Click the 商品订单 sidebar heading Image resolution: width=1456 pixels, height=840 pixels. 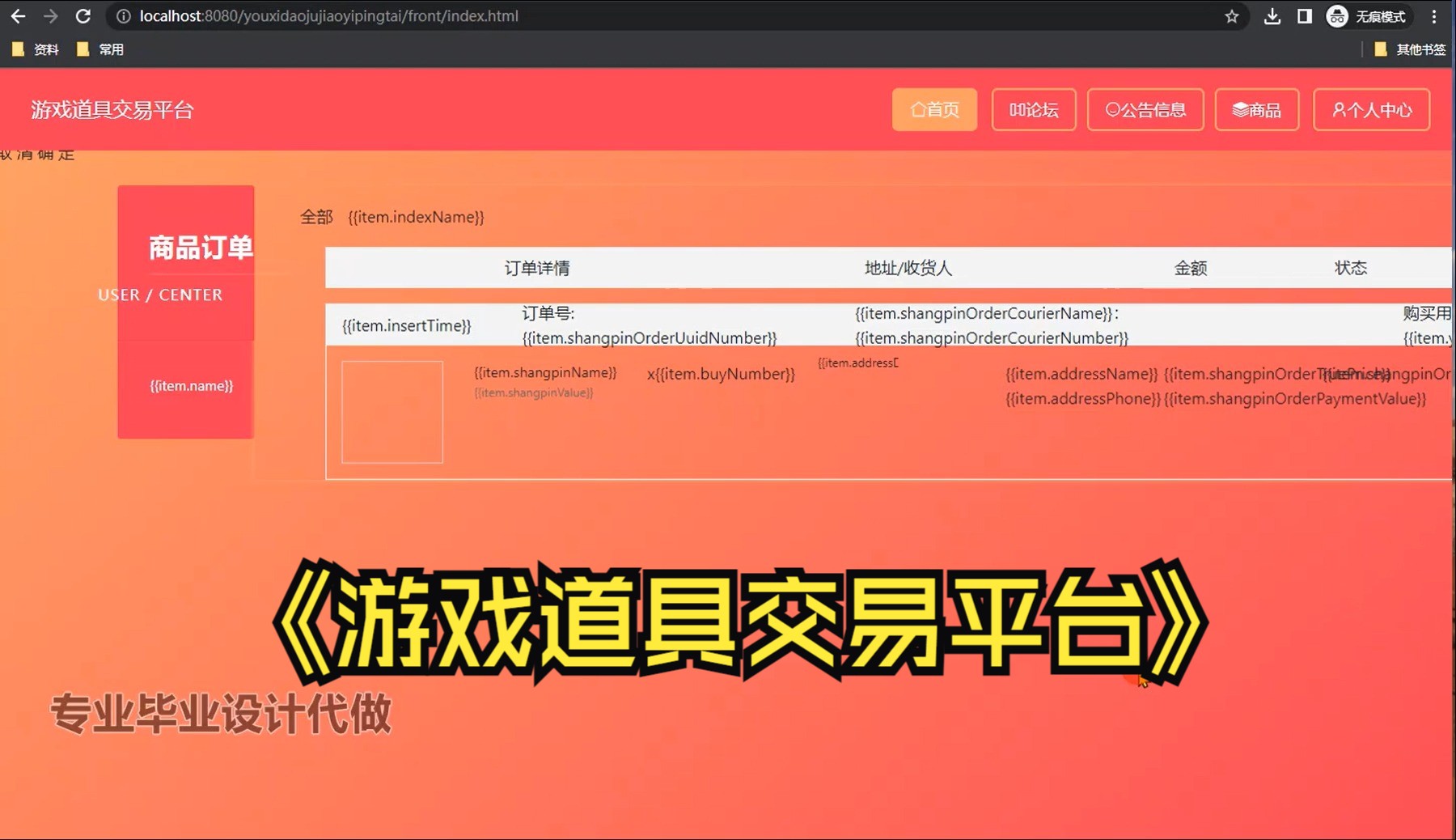point(201,248)
